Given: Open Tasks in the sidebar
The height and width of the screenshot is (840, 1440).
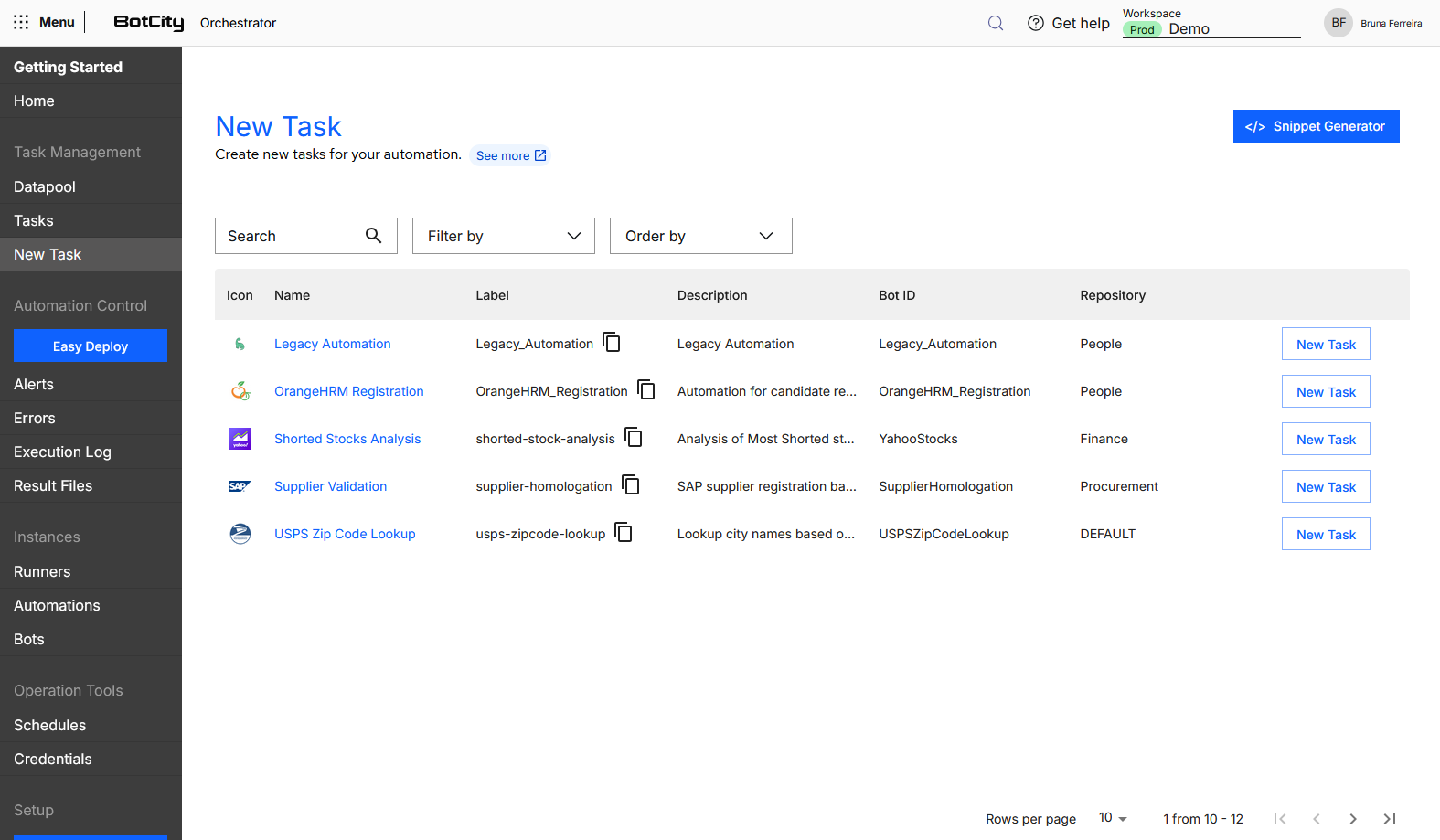Looking at the screenshot, I should click(x=91, y=220).
